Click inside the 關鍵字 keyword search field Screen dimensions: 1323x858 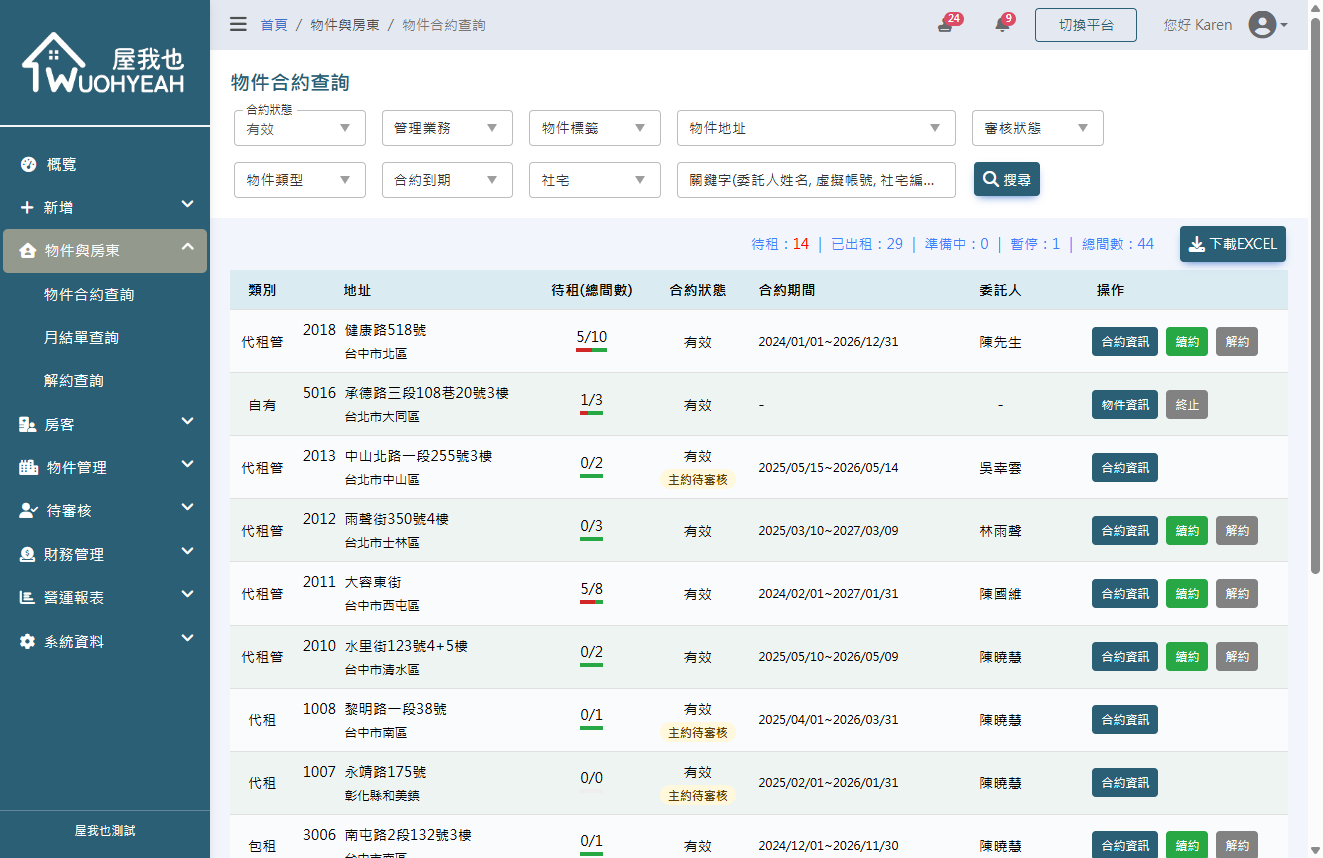[x=816, y=180]
